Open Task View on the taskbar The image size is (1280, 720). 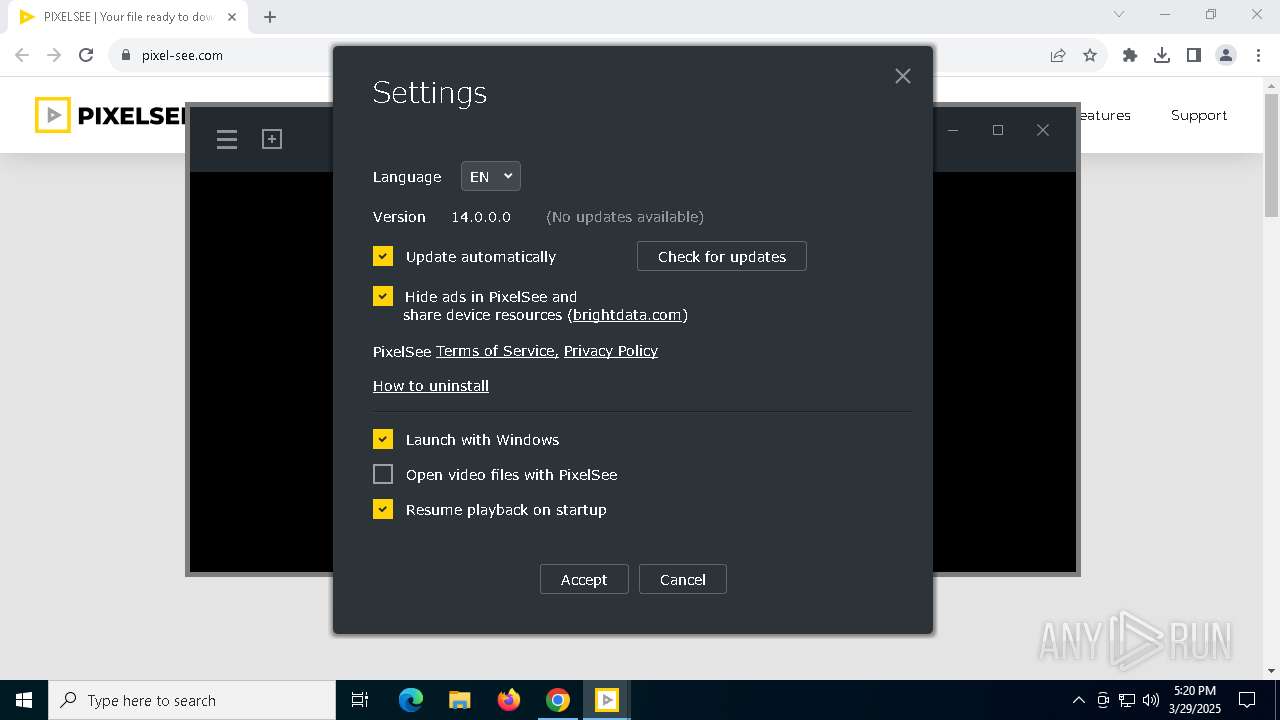coord(360,700)
